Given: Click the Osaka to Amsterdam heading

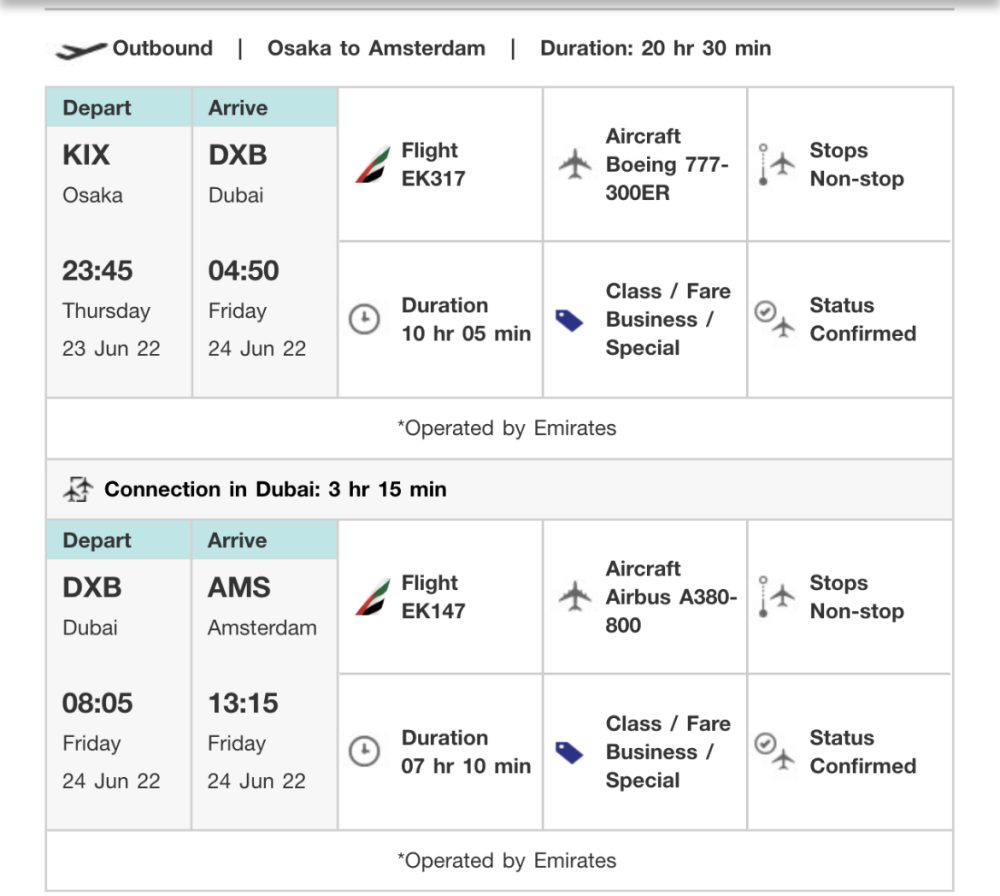Looking at the screenshot, I should [x=376, y=48].
